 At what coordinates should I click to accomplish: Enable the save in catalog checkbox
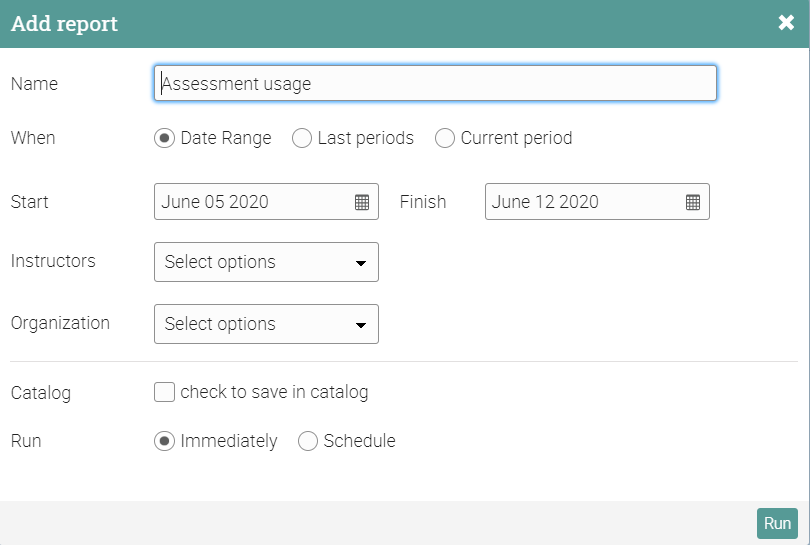point(165,392)
